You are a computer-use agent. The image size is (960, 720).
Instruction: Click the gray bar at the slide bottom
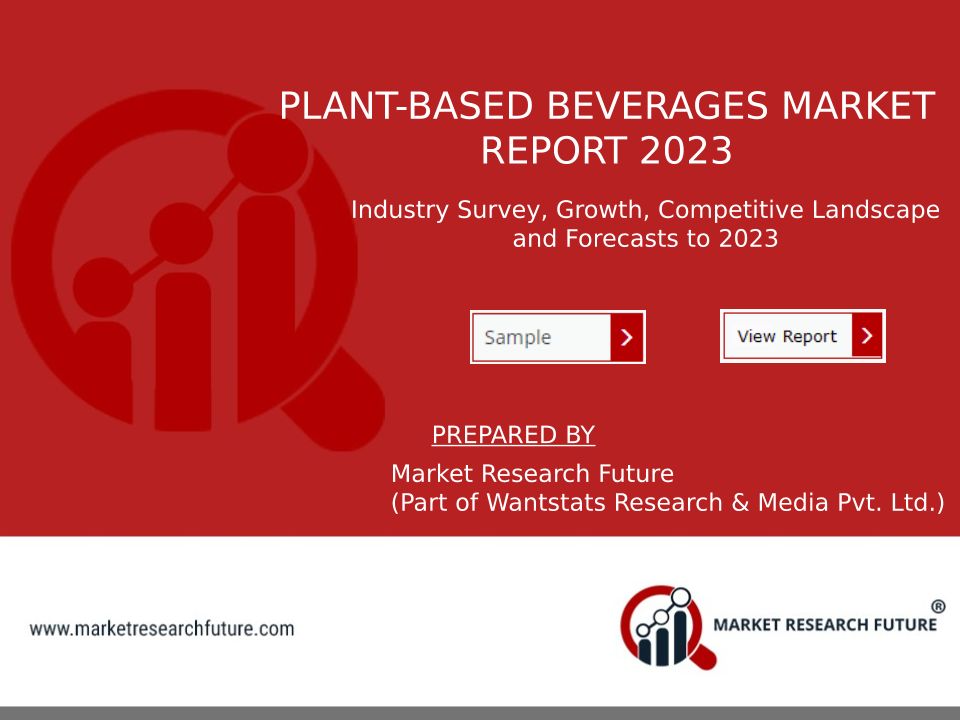tap(480, 712)
